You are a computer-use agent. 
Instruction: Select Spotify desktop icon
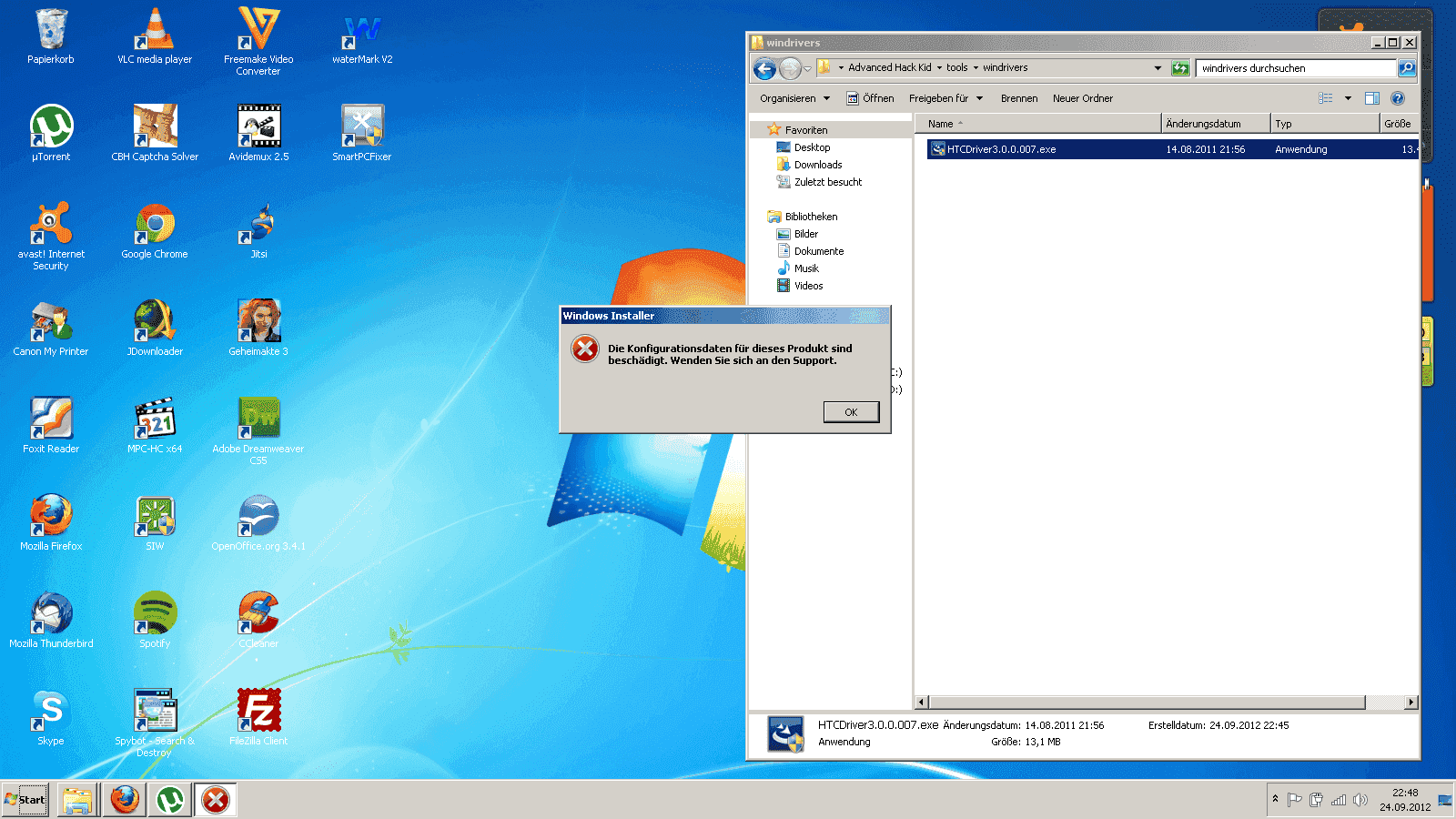point(155,621)
